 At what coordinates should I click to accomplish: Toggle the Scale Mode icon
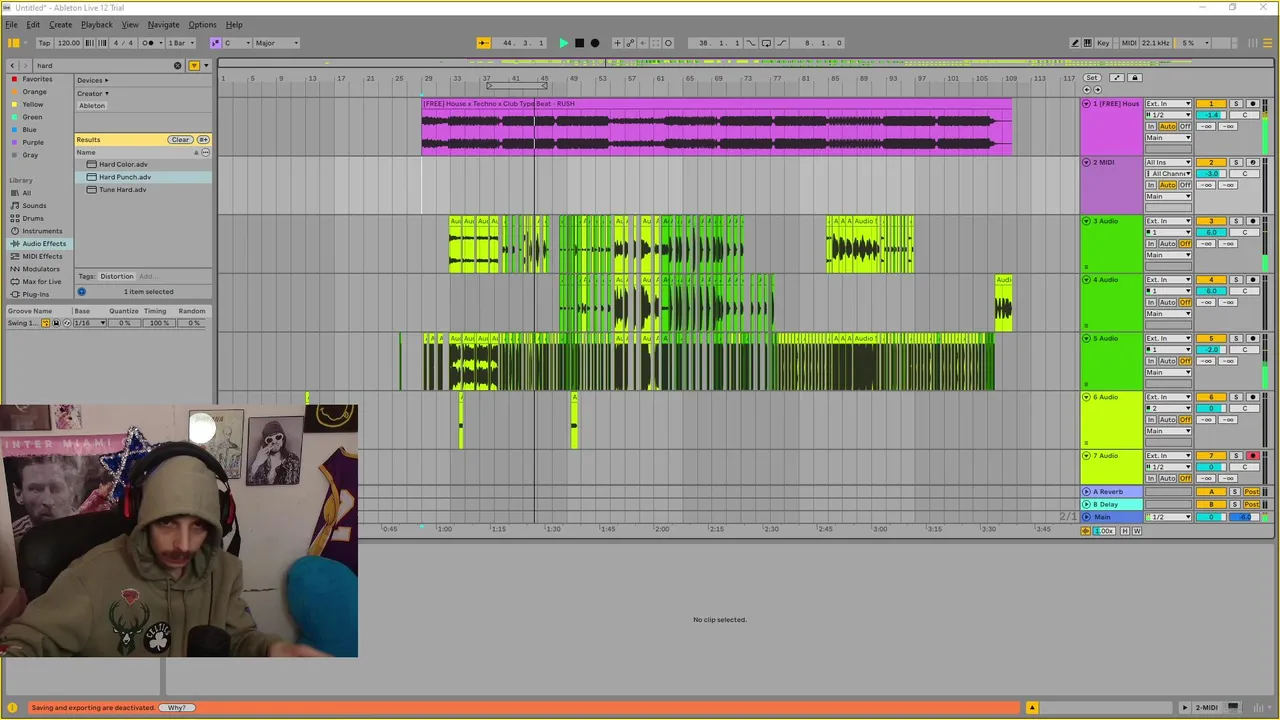pos(215,43)
